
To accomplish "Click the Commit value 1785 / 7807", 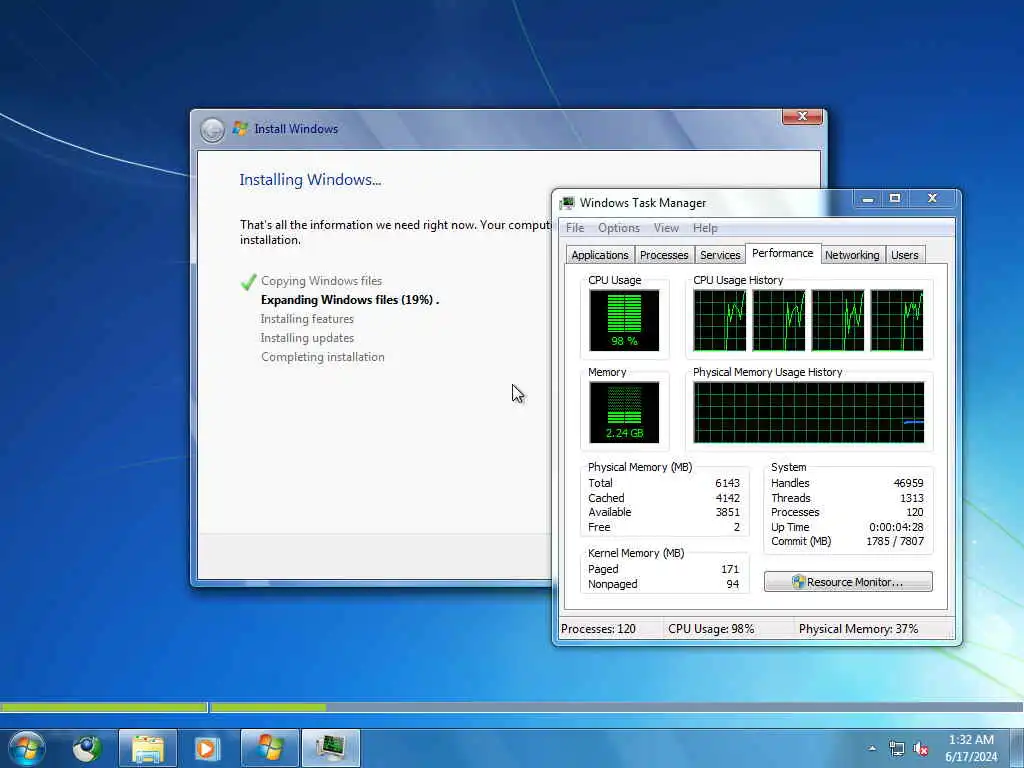I will pos(895,541).
